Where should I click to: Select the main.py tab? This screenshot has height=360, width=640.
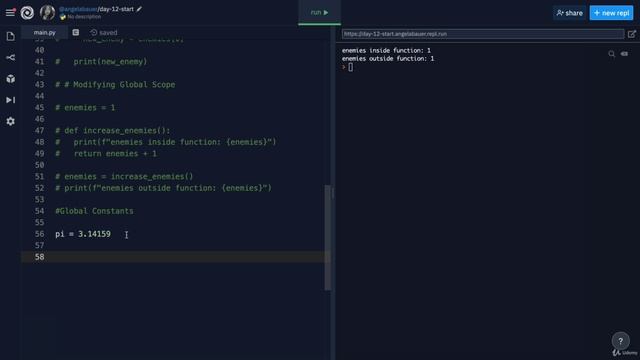pyautogui.click(x=44, y=32)
